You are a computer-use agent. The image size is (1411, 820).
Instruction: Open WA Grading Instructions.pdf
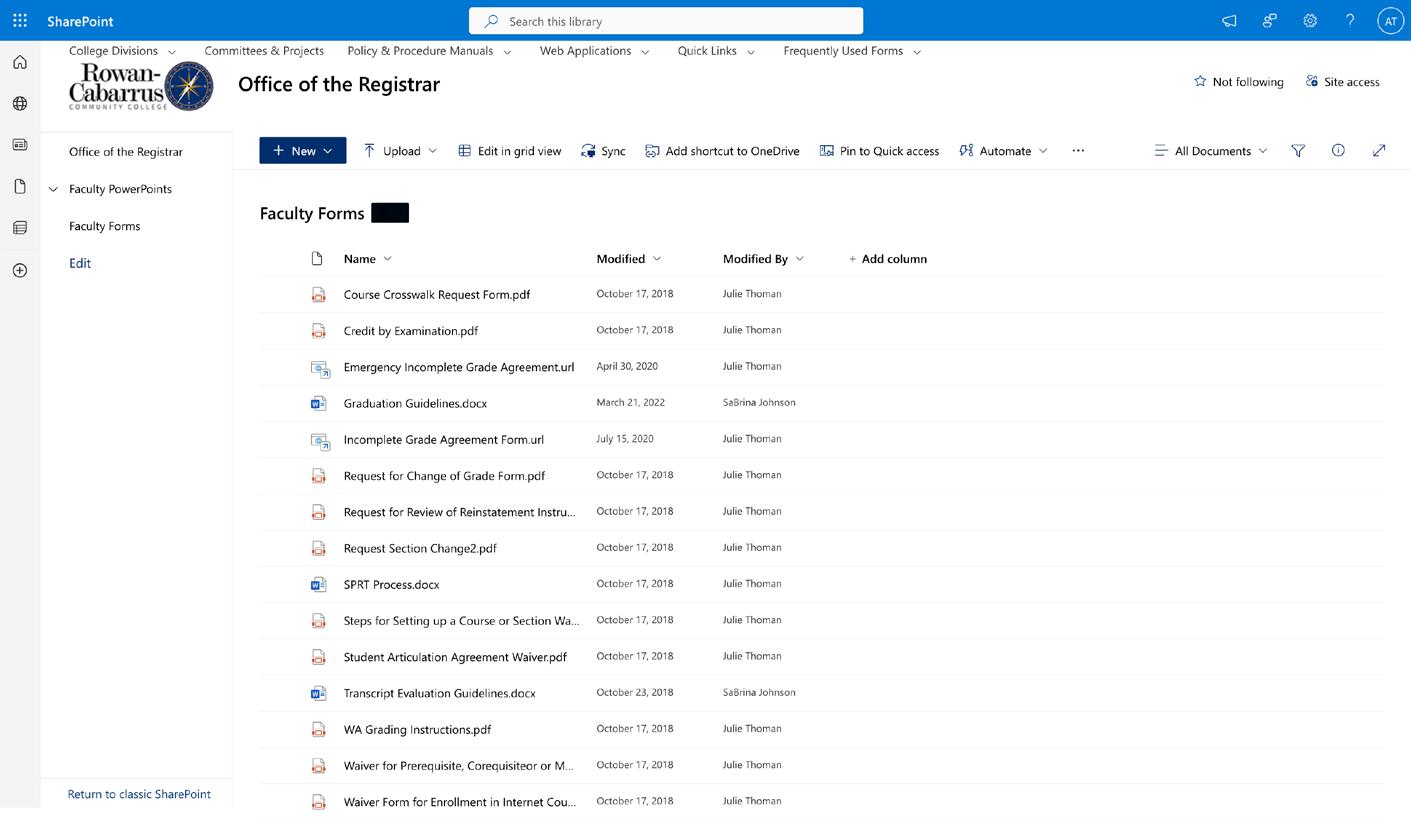[417, 729]
